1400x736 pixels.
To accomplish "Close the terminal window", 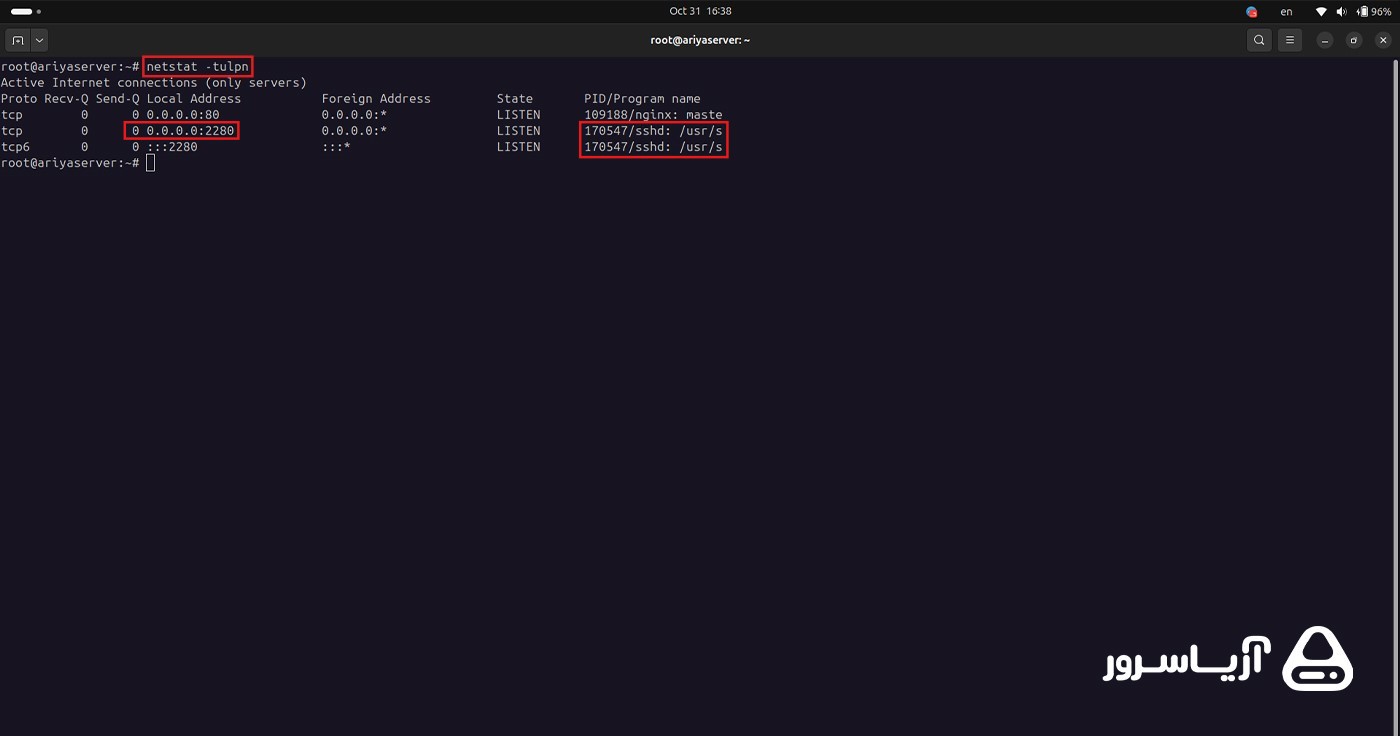I will 1384,41.
